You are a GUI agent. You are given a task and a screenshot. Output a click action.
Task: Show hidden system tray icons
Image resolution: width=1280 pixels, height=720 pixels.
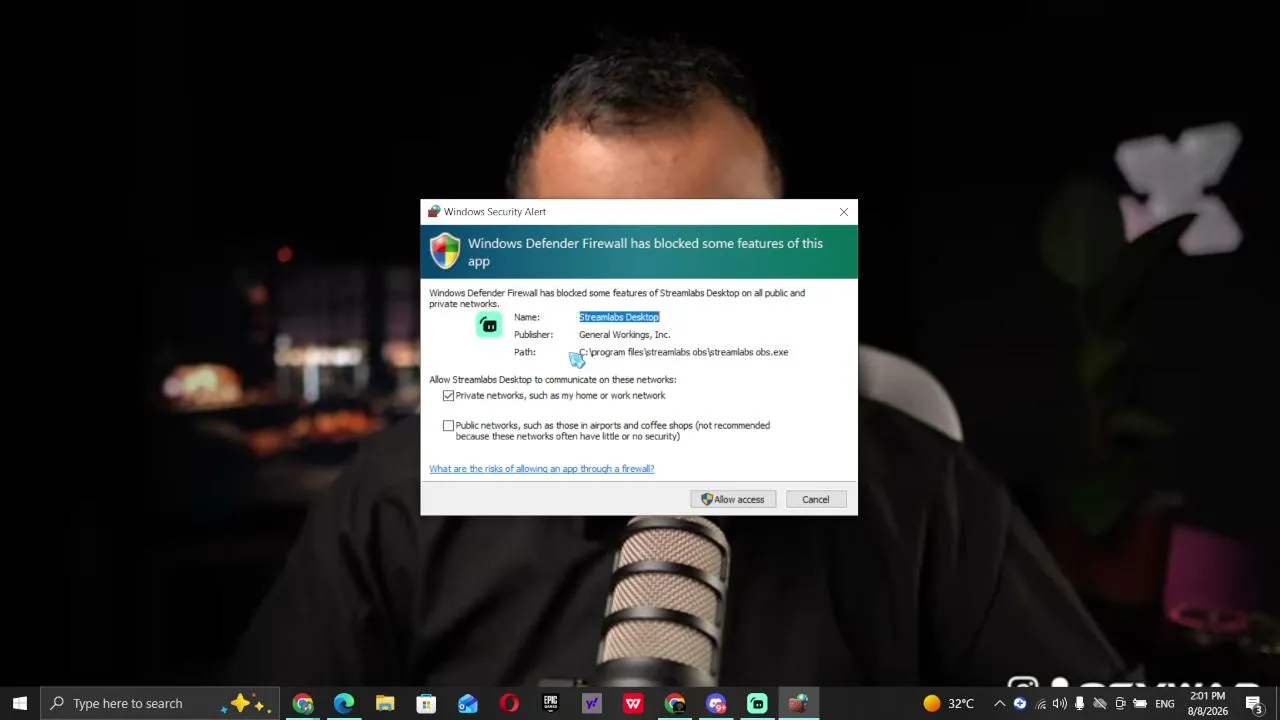coord(999,703)
